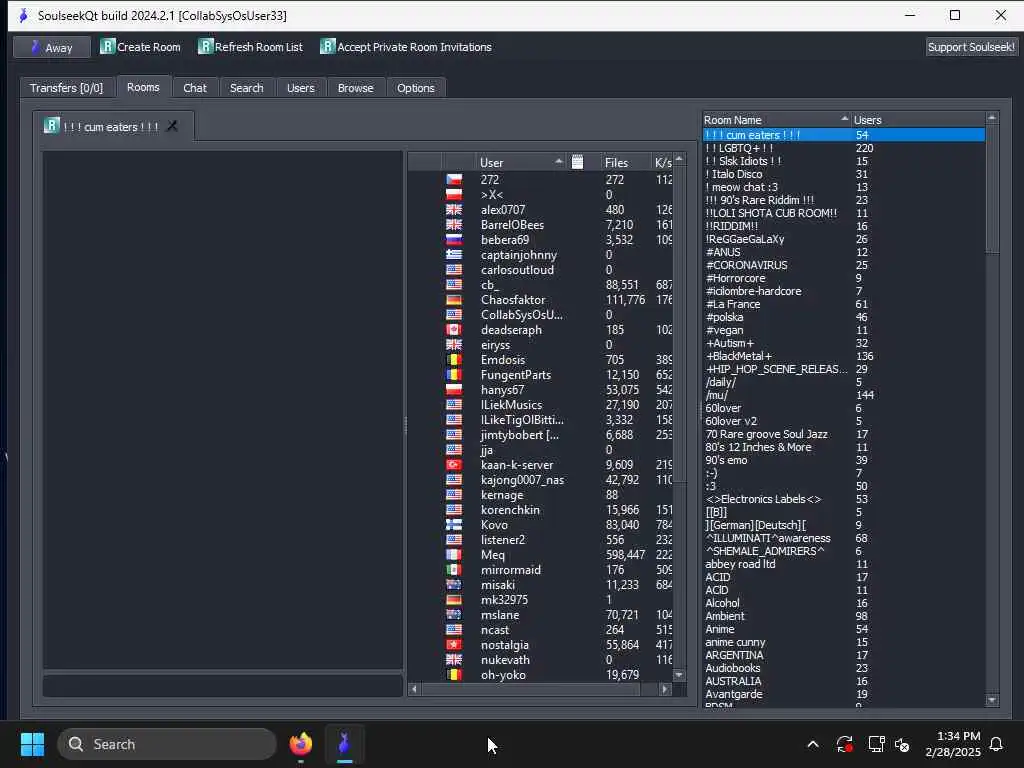Screen dimensions: 1024x768
Task: Click the Finnish flag icon beside Kovo
Action: 454,525
